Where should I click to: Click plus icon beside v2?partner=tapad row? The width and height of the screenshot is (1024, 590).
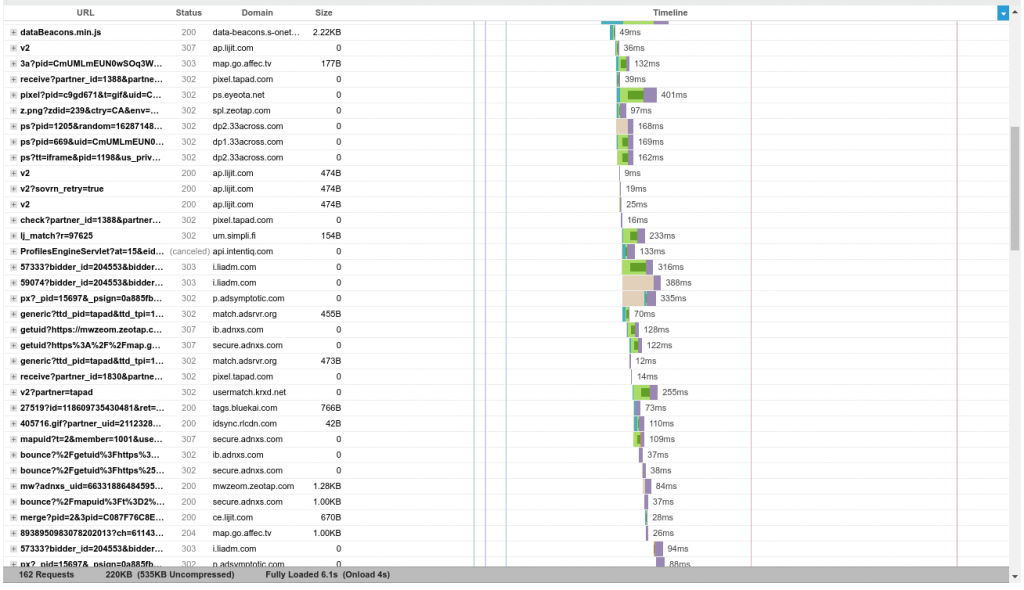click(x=13, y=392)
